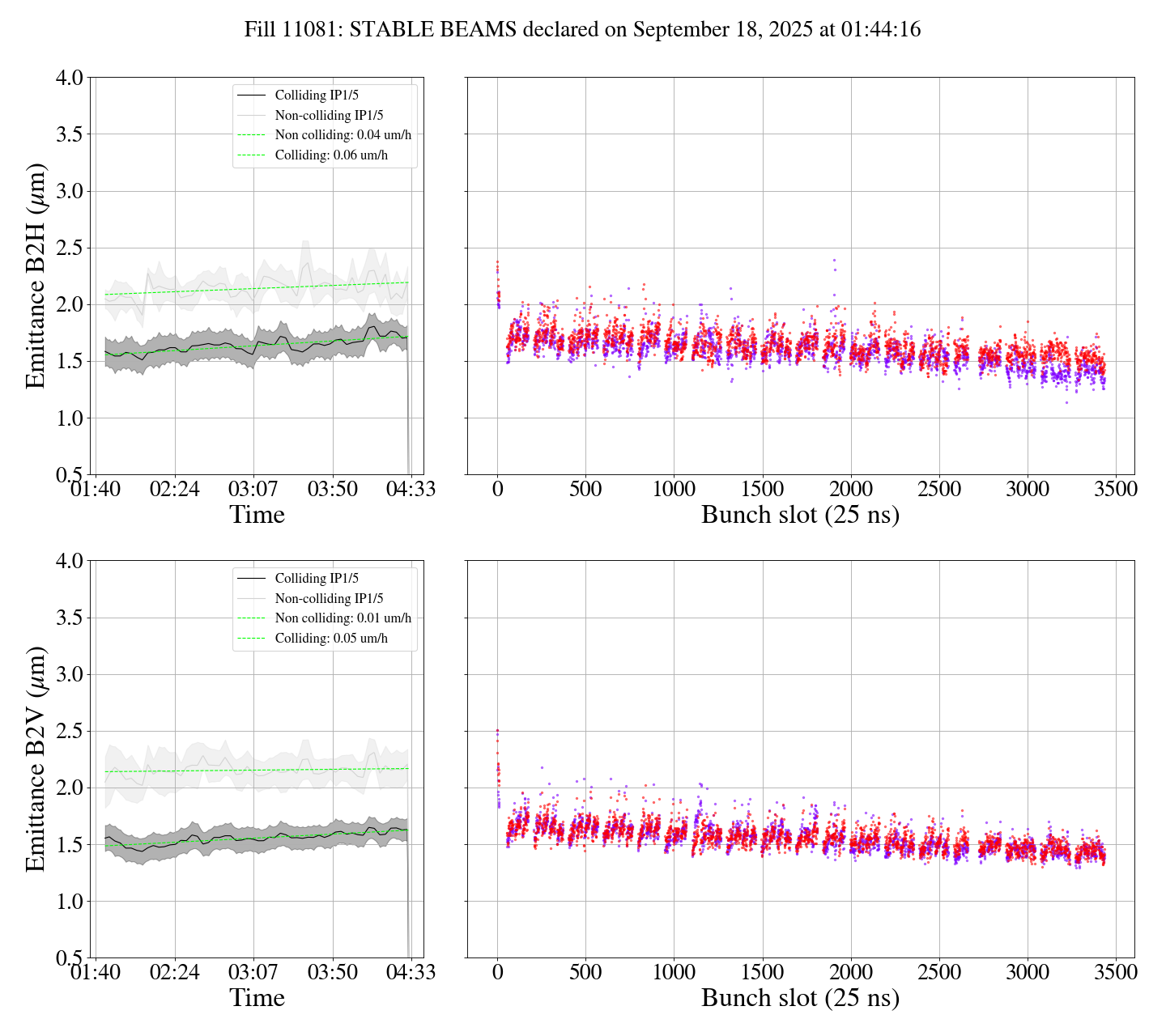Click green dashed swatch beside 'Non colliding: 0.04 um/h'
This screenshot has width=1166, height=1036.
(x=251, y=135)
